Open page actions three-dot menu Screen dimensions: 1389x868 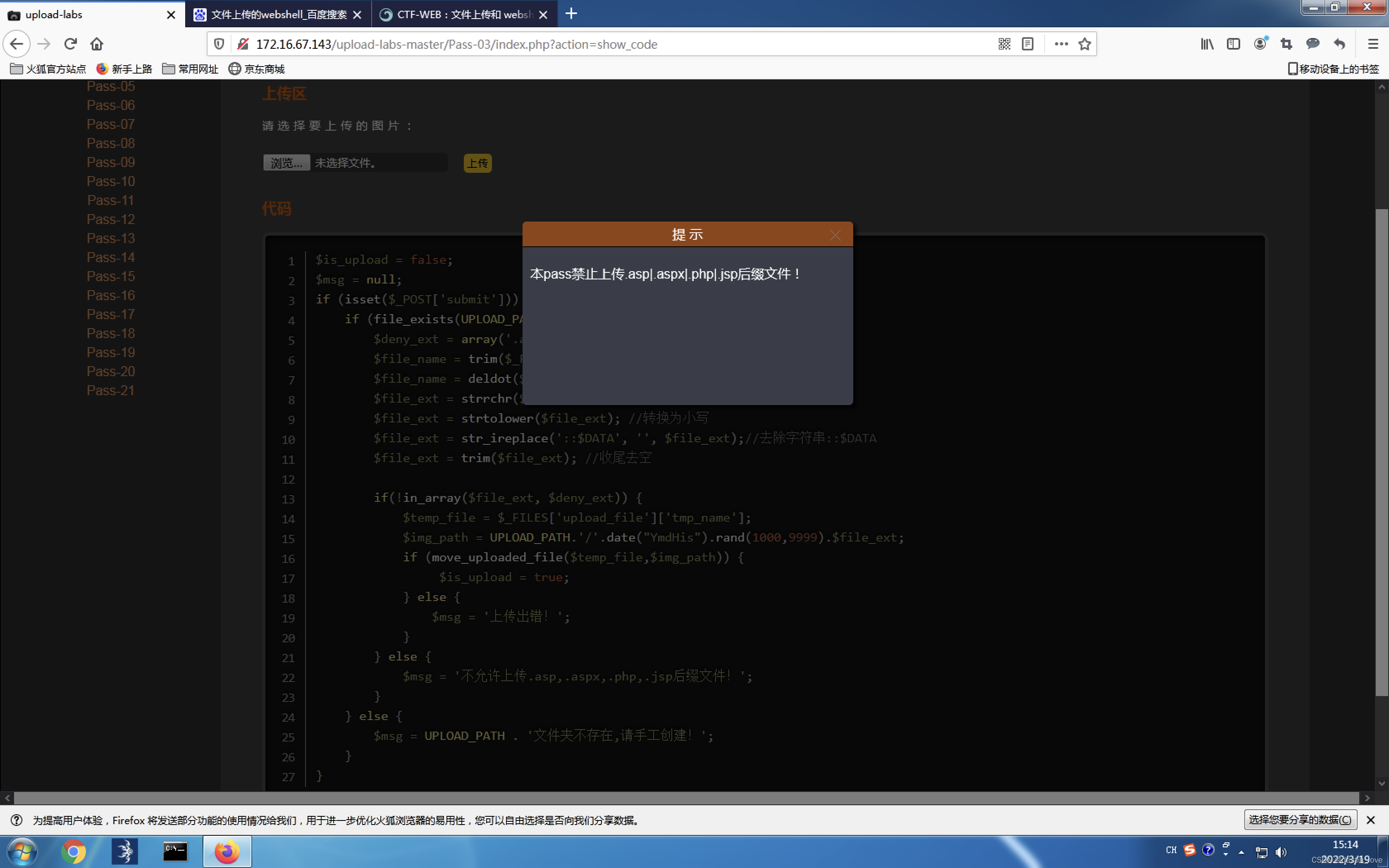1061,44
